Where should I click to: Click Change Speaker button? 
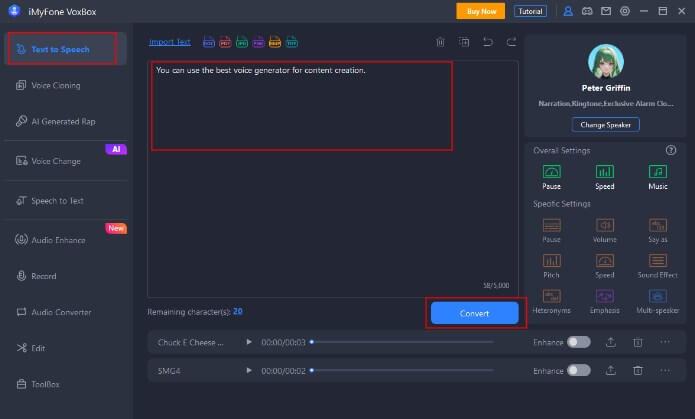[605, 125]
